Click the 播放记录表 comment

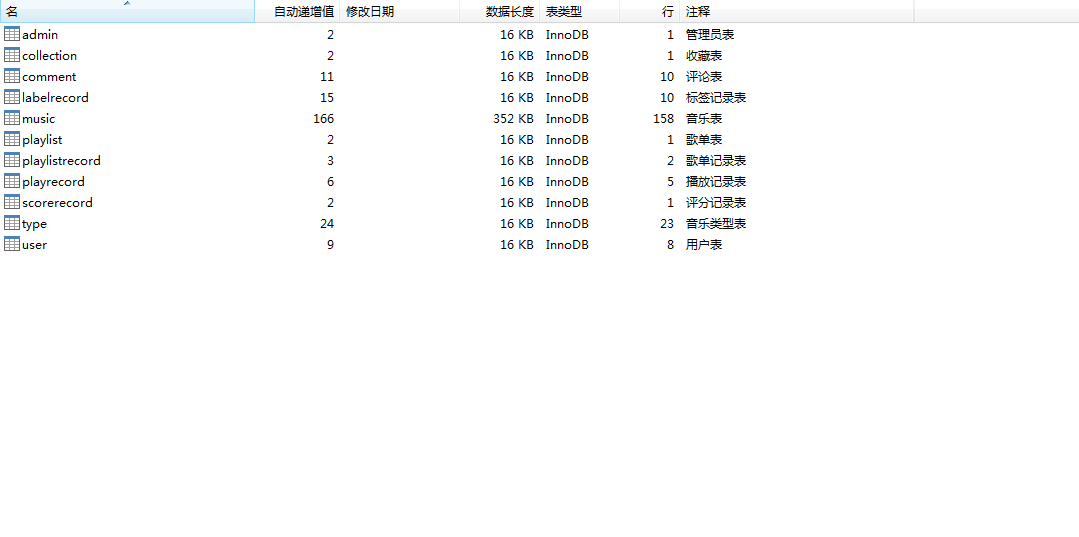[716, 182]
